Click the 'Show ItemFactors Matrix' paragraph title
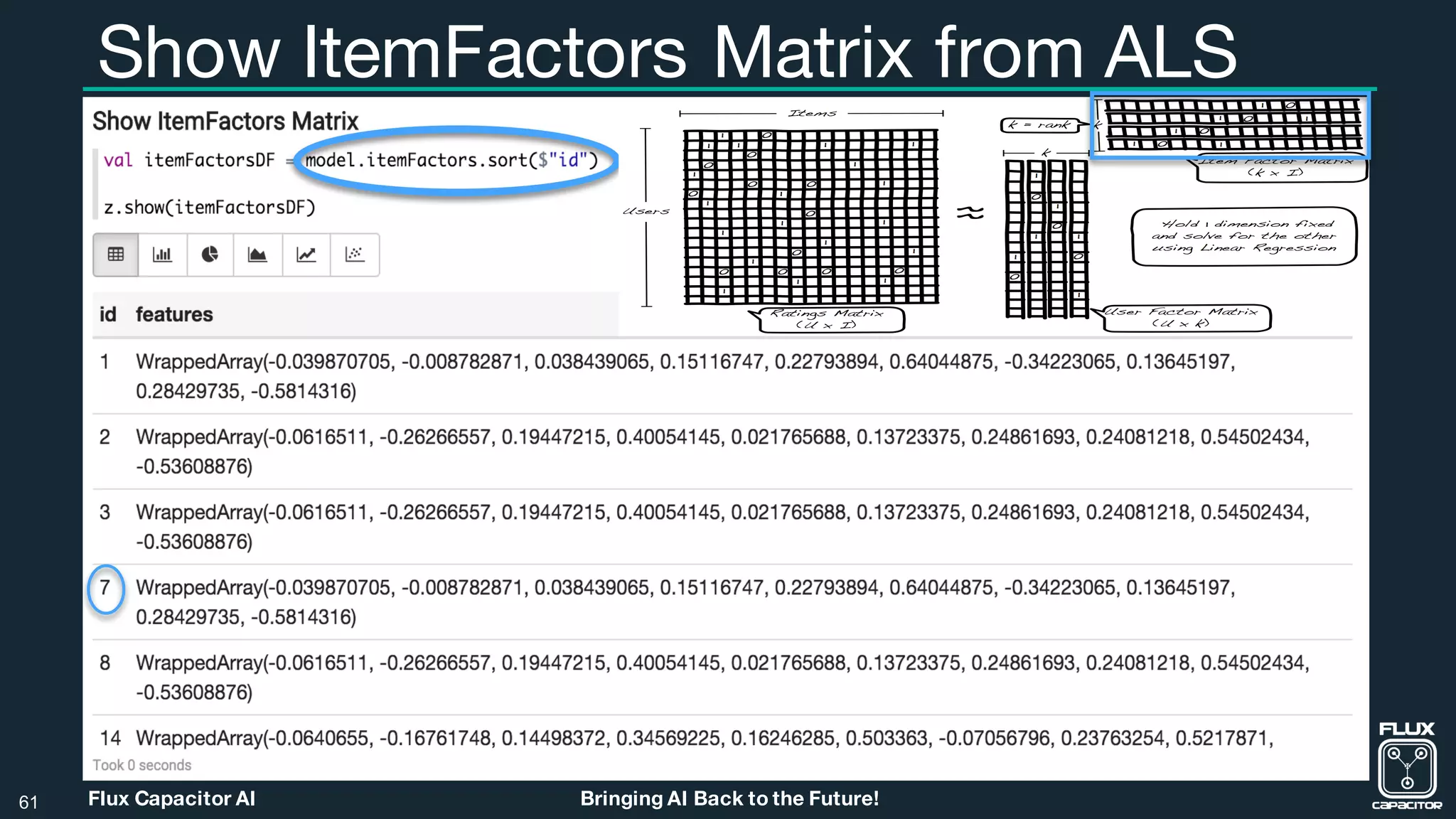 click(225, 121)
